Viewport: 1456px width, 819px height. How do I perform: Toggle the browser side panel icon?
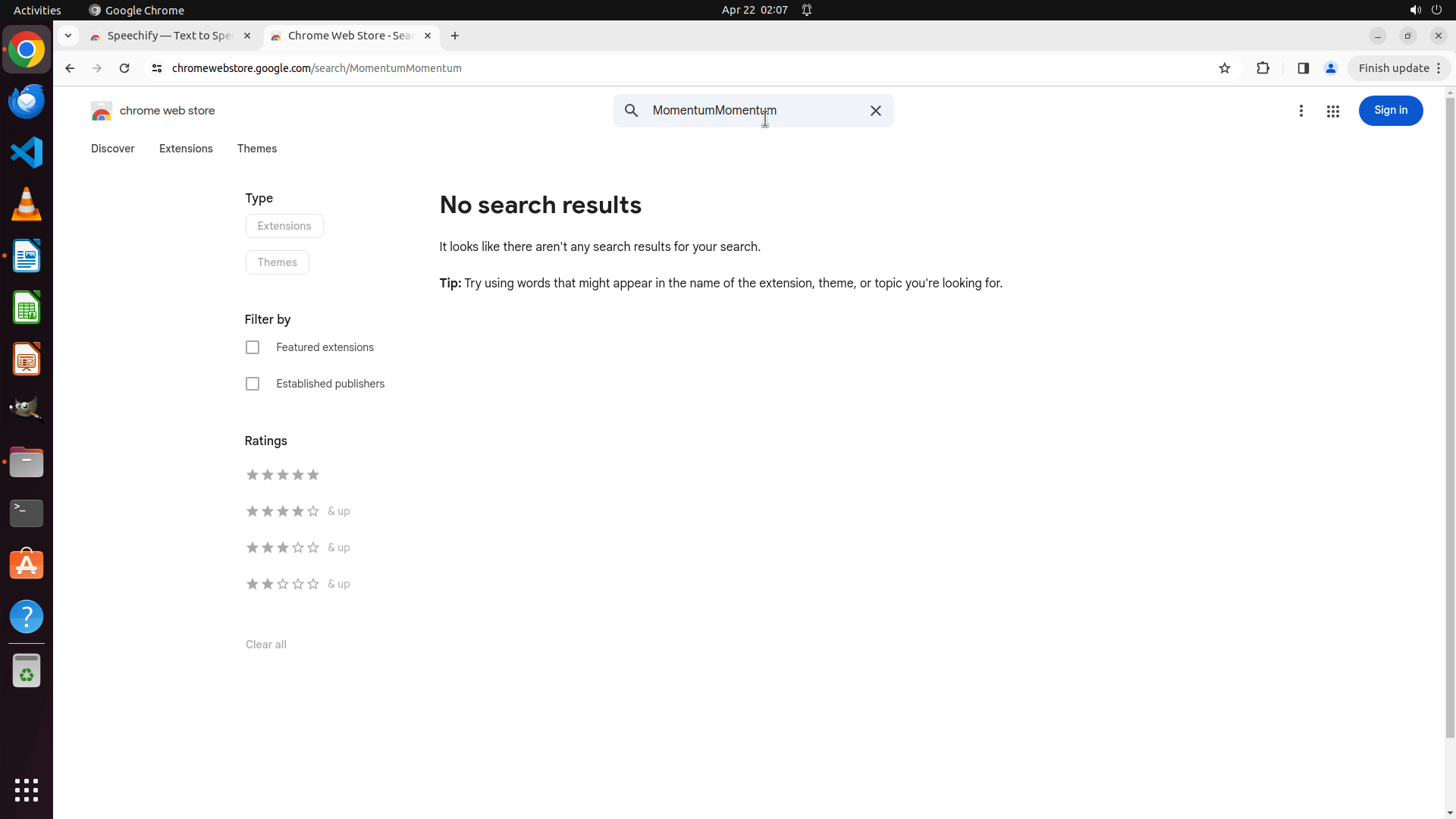click(x=1303, y=68)
